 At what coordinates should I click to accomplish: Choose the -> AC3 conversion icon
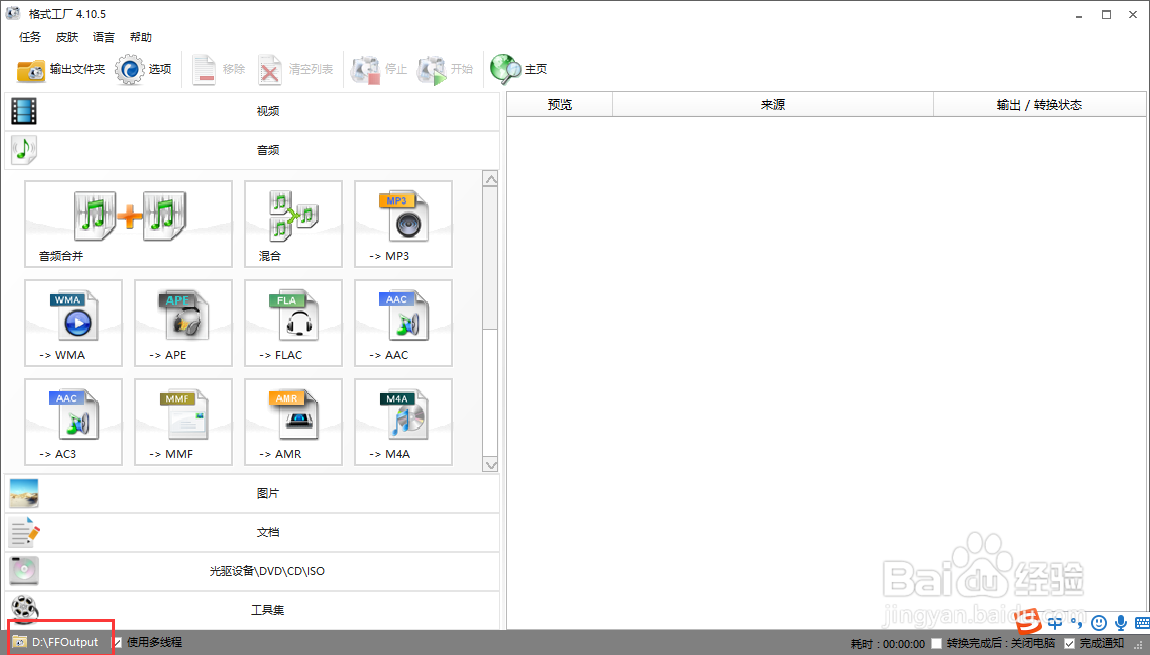point(73,422)
